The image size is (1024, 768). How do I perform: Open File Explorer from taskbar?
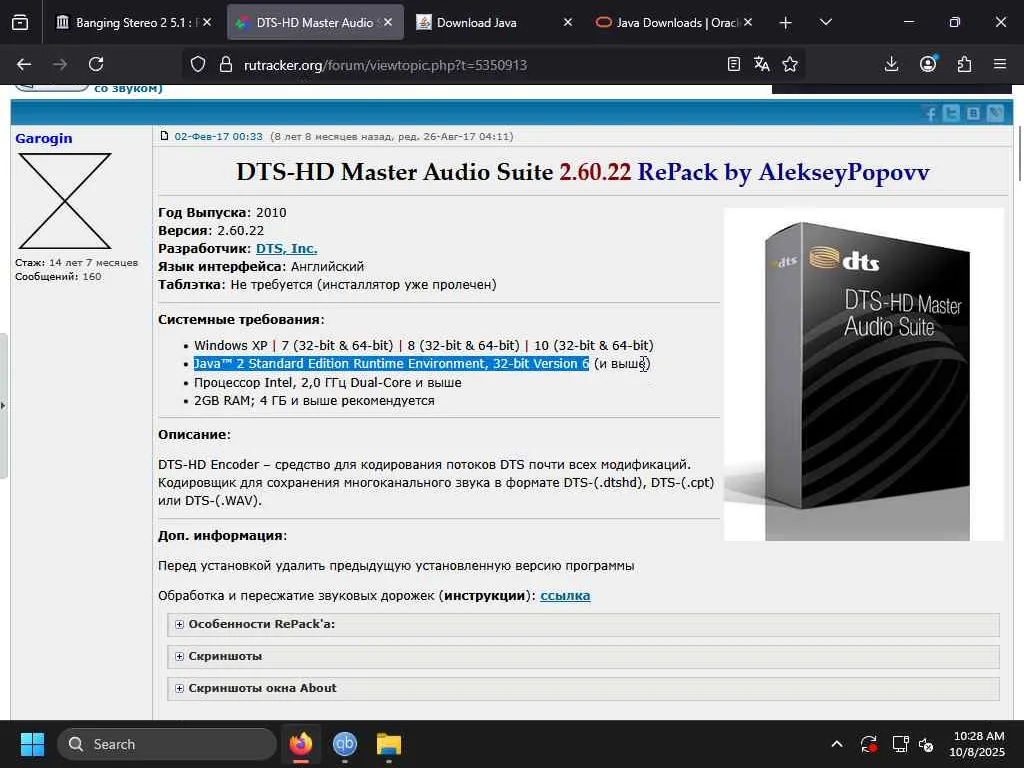pos(389,744)
